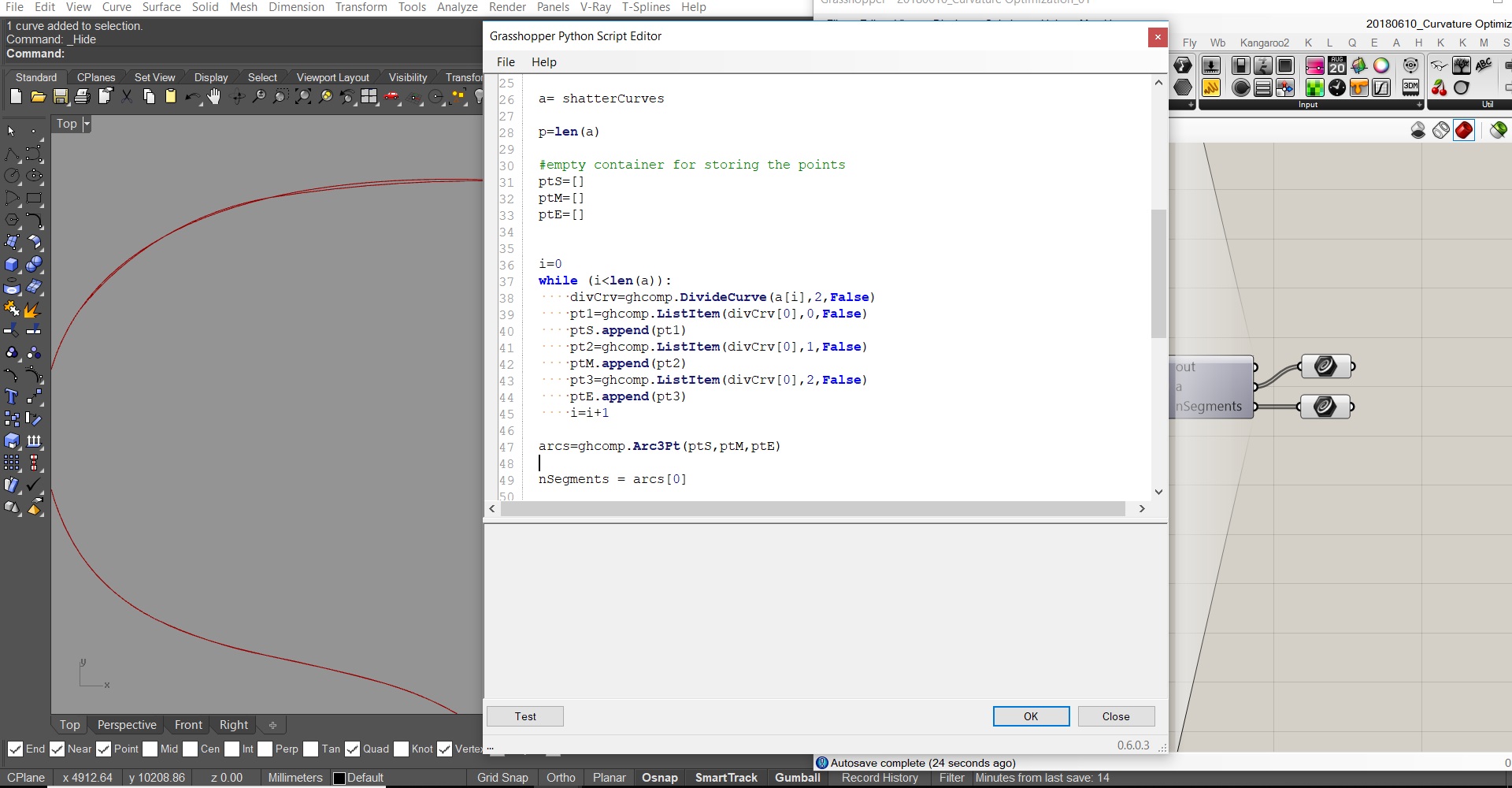Screen dimensions: 1512x788
Task: Click the Grasshopper Calendar component icon
Action: [1337, 65]
